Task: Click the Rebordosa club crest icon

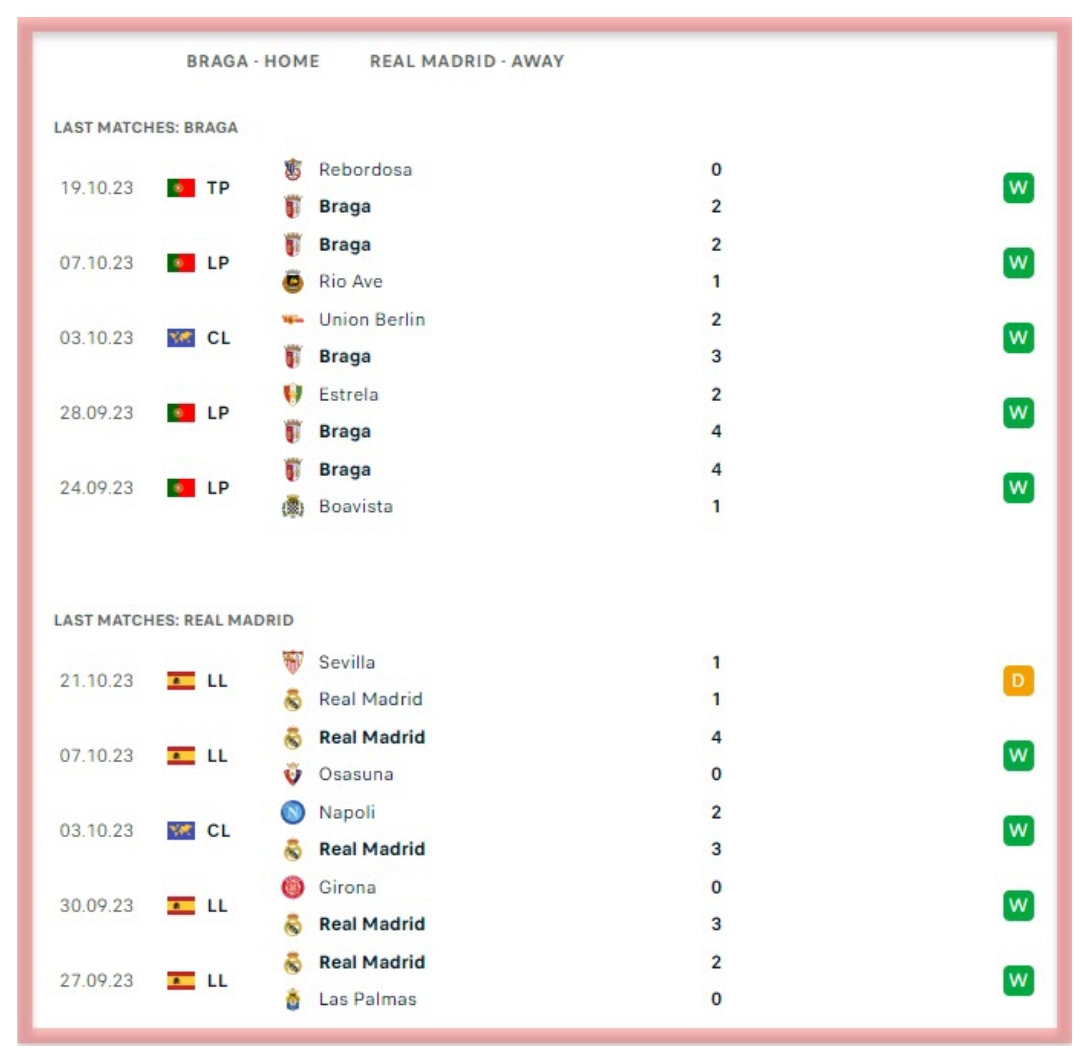Action: [292, 170]
